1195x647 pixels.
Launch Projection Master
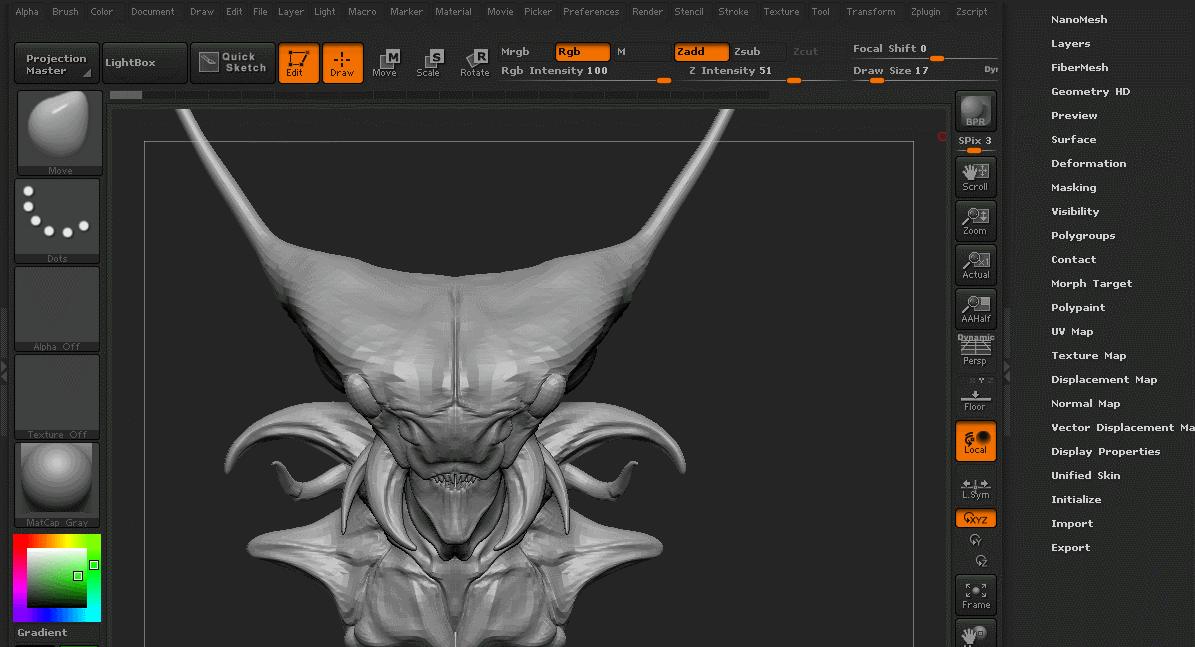(x=56, y=63)
